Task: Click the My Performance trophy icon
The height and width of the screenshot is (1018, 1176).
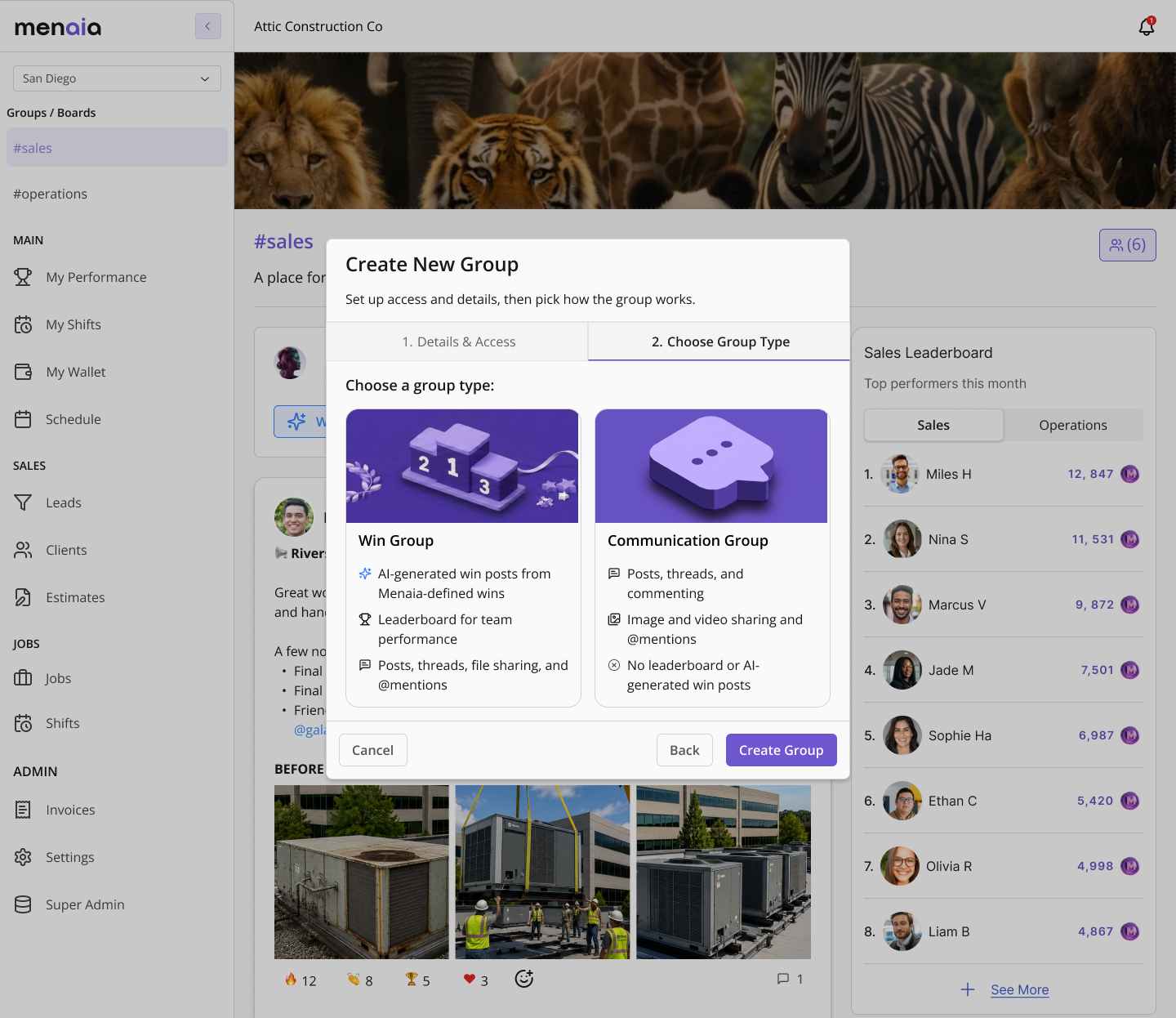Action: [23, 277]
